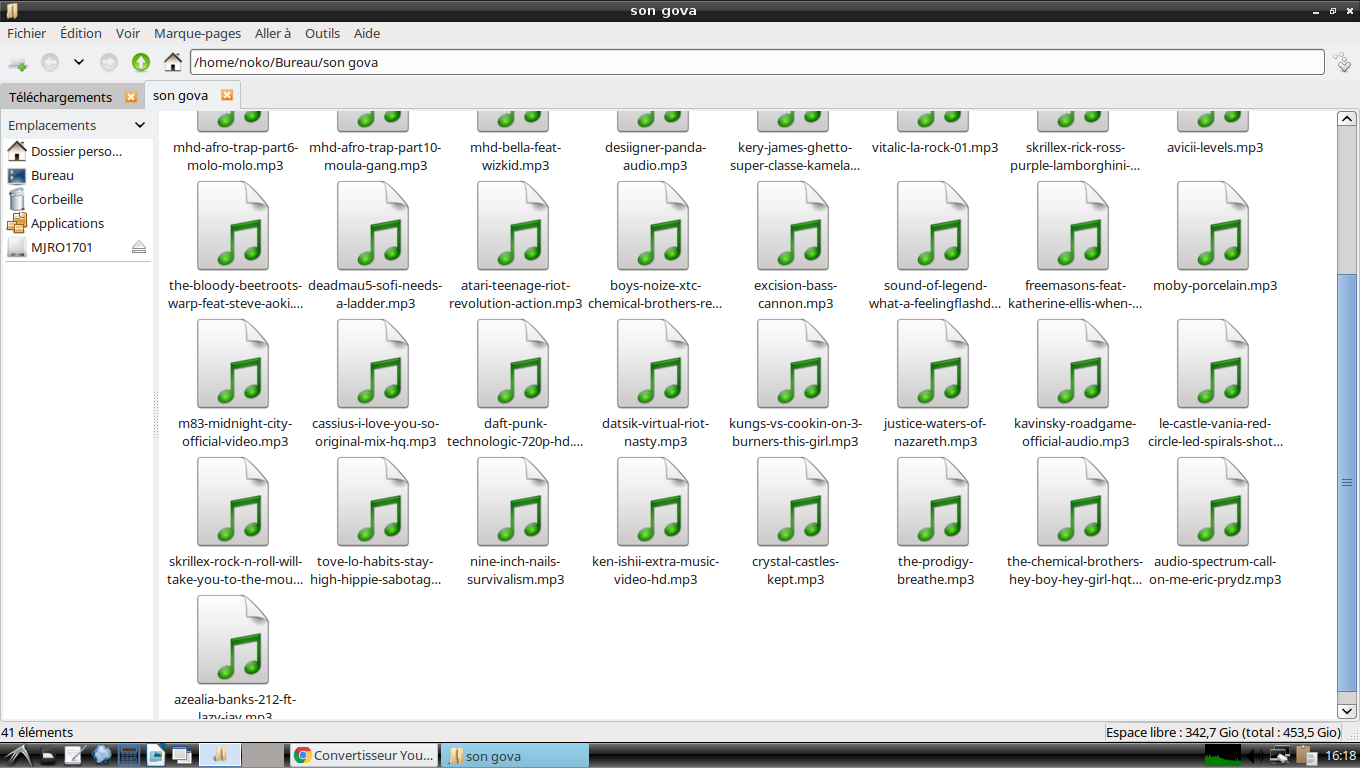Select the-chemical-brothers-hey-boy-hey-girl icon
Image resolution: width=1360 pixels, height=768 pixels.
coord(1075,502)
